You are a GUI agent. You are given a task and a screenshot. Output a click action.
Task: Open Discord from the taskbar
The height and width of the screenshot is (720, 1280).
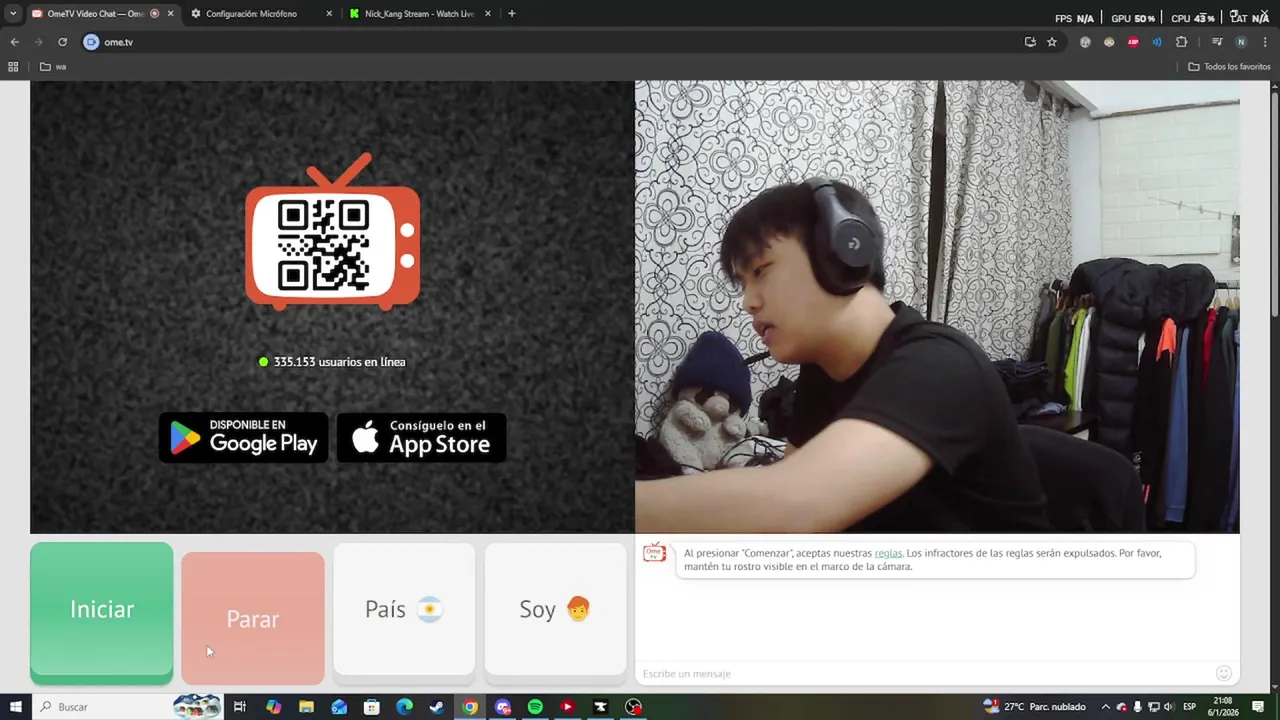coord(503,707)
